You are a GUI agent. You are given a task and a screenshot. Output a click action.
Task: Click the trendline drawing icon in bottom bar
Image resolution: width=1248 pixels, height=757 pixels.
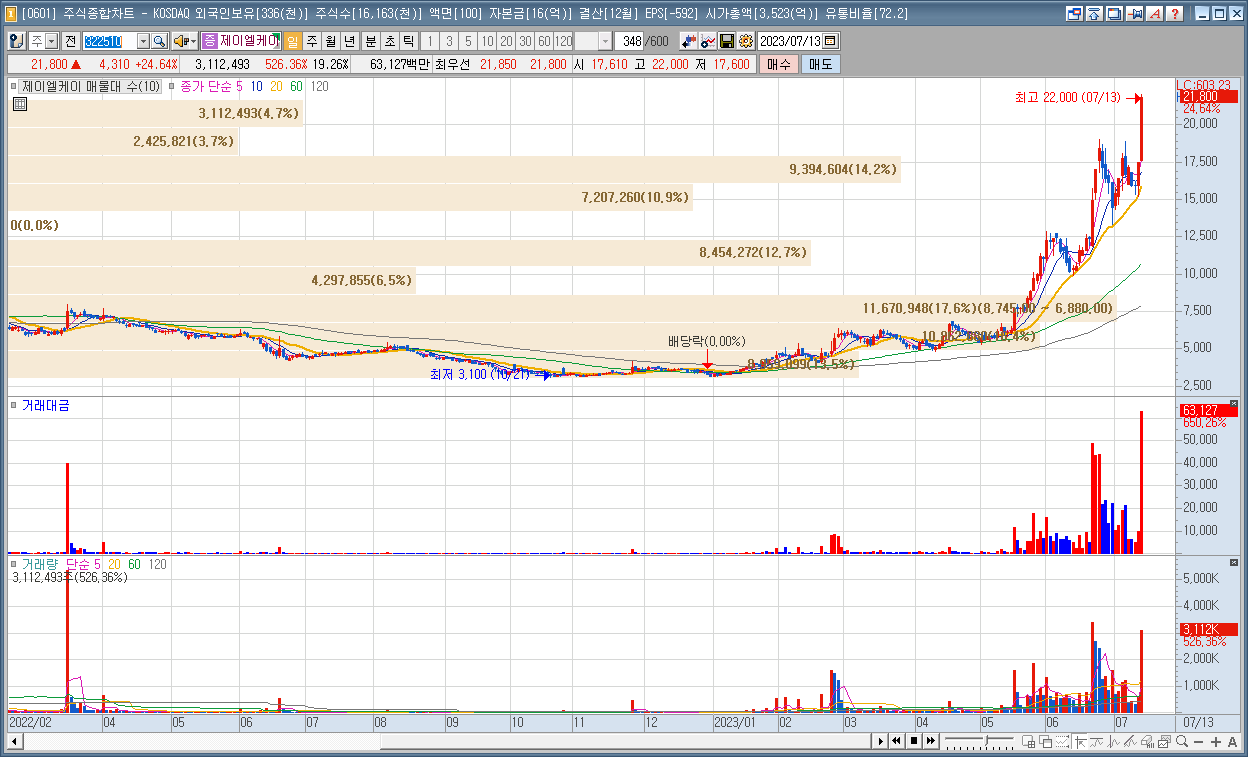[1130, 741]
